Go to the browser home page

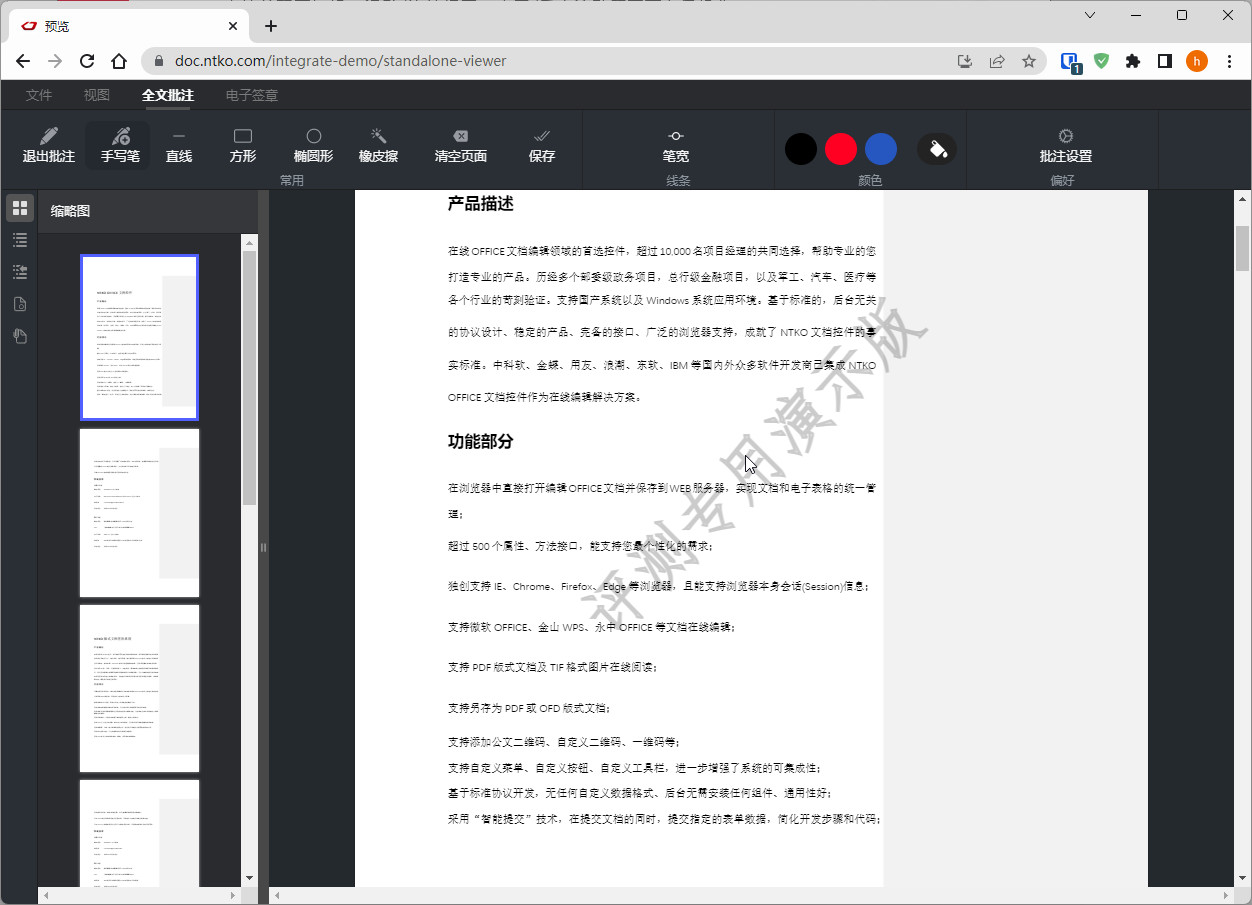pos(119,61)
